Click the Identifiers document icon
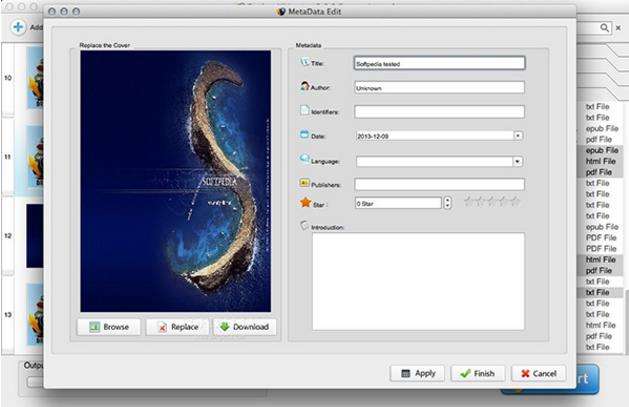Viewport: 629px width, 407px height. (305, 110)
